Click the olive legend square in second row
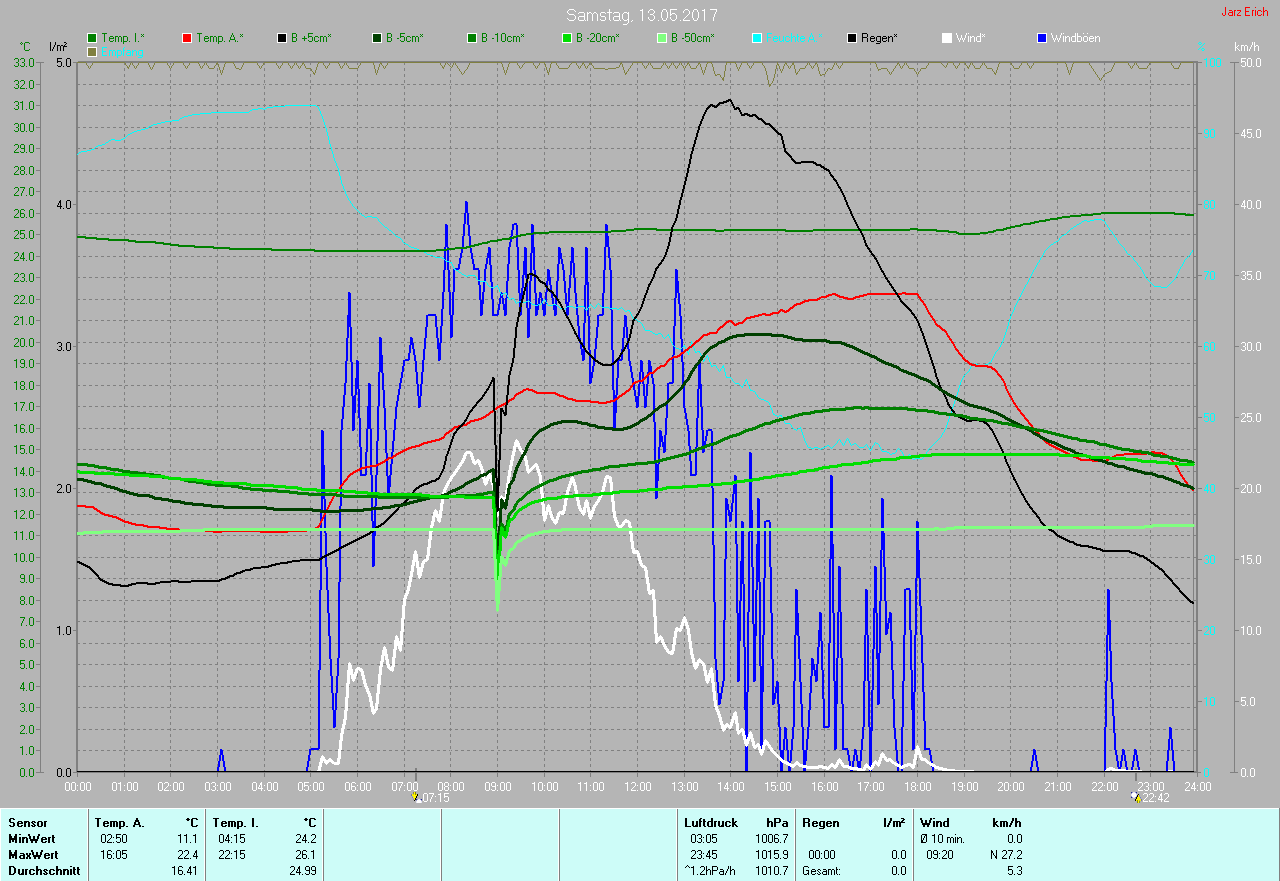This screenshot has width=1280, height=881. (x=92, y=51)
